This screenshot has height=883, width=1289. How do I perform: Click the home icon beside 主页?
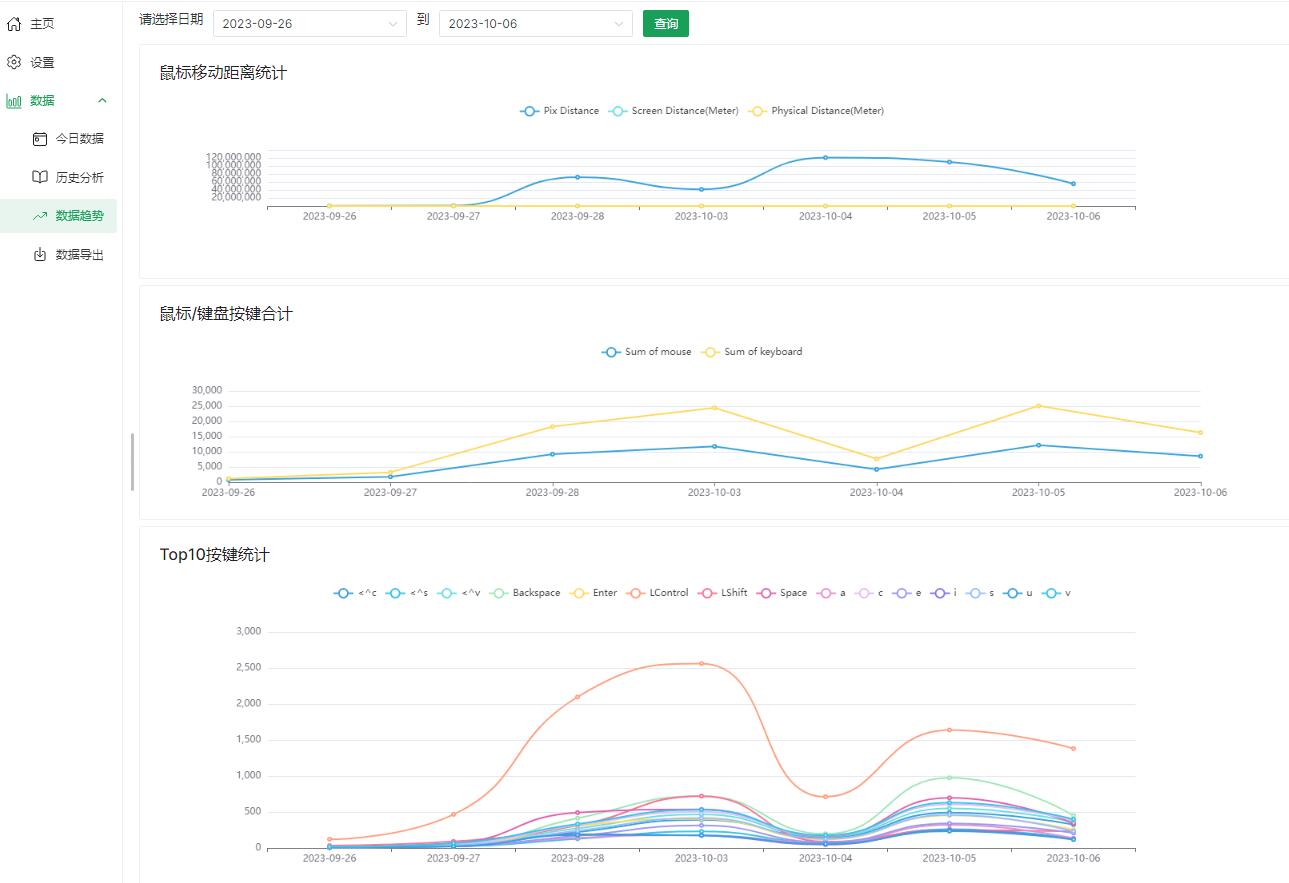point(14,24)
